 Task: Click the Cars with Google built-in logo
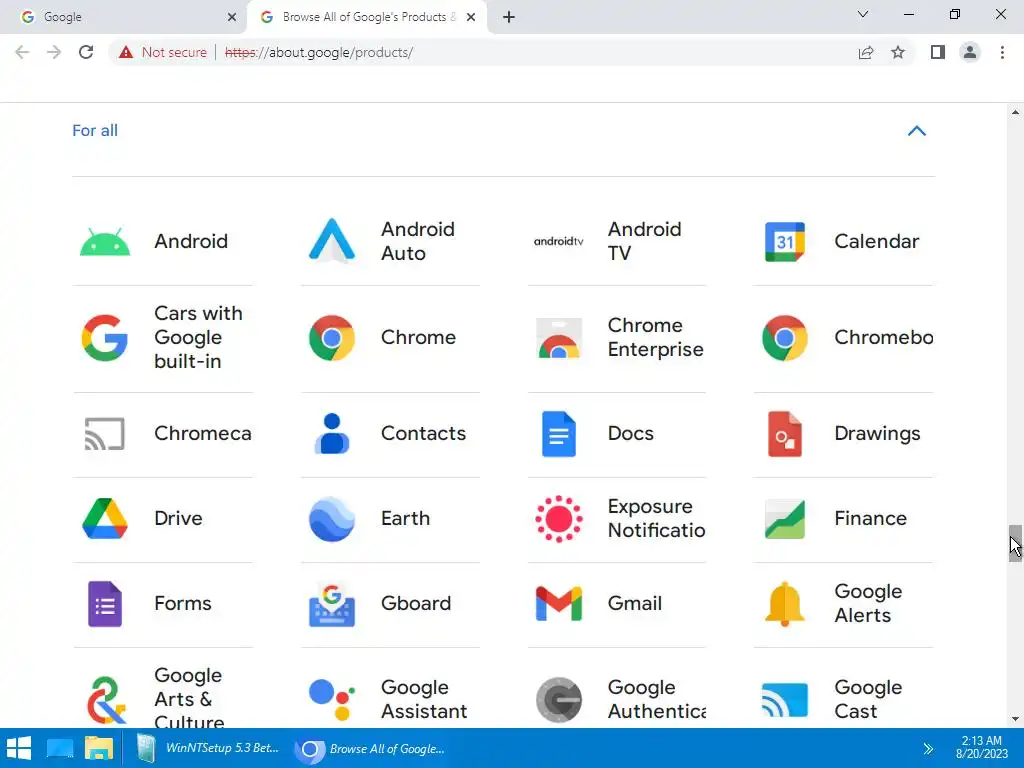(104, 338)
